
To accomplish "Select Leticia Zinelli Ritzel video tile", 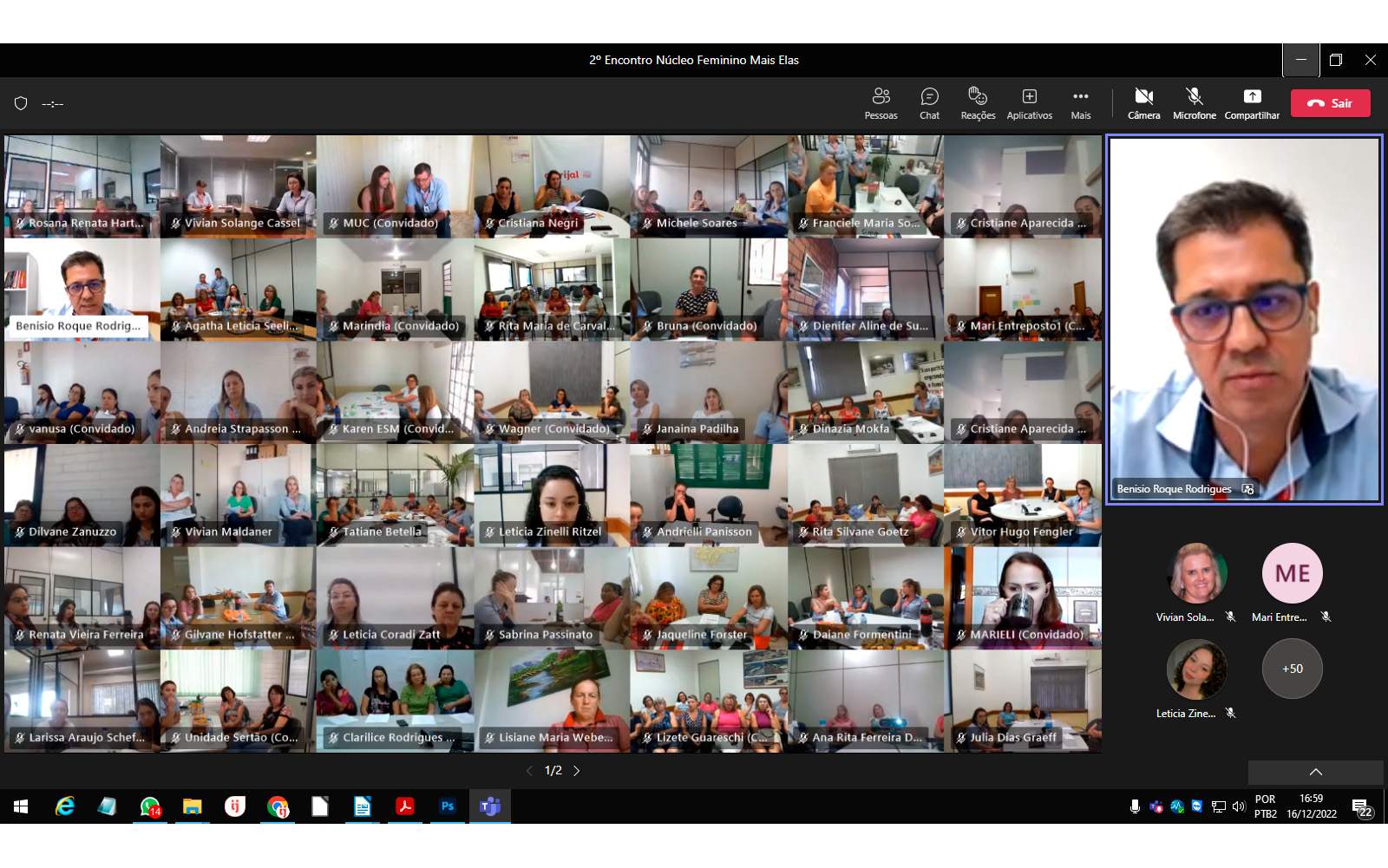I will pos(552,495).
